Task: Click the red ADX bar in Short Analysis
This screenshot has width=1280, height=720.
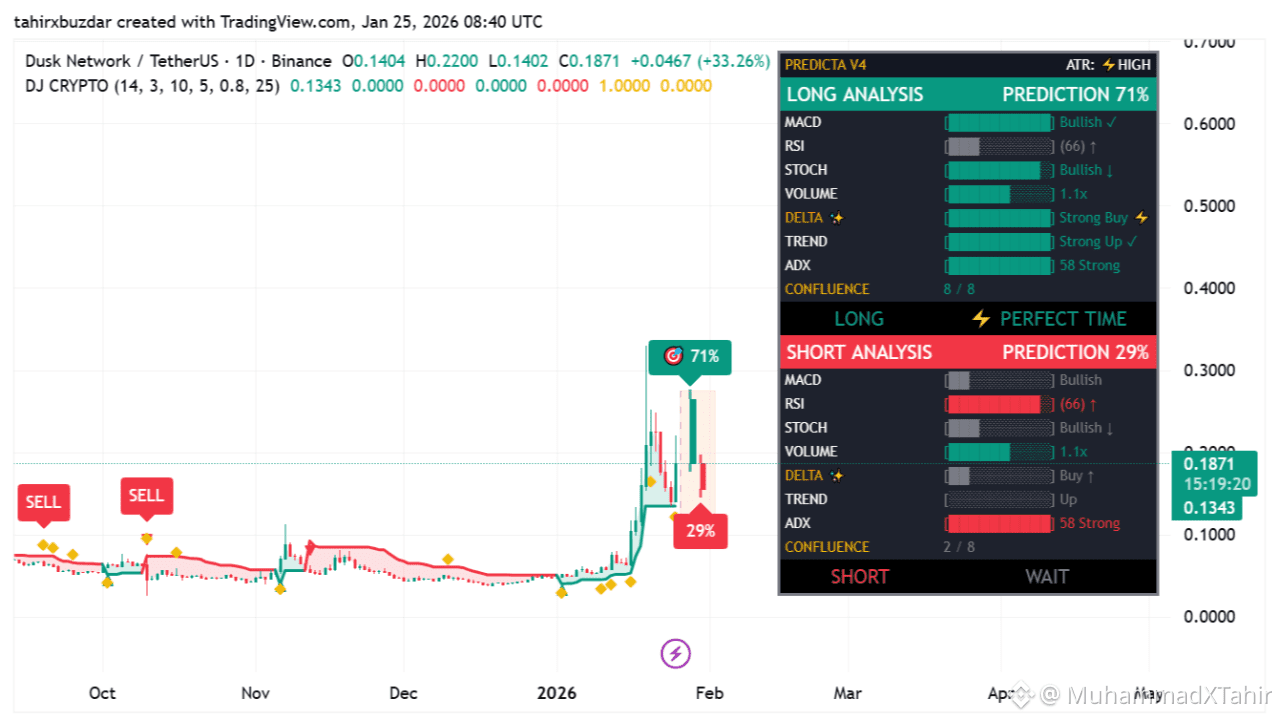Action: pyautogui.click(x=999, y=523)
